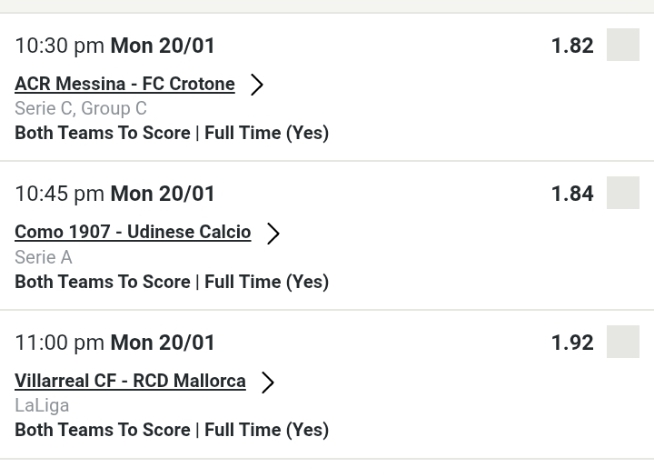Click the 1.82 odds value
Screen dimensions: 654x475
pyautogui.click(x=574, y=46)
